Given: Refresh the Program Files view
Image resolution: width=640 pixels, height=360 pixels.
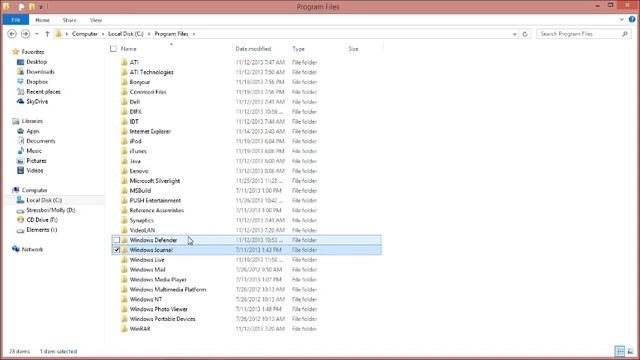Looking at the screenshot, I should click(x=525, y=34).
